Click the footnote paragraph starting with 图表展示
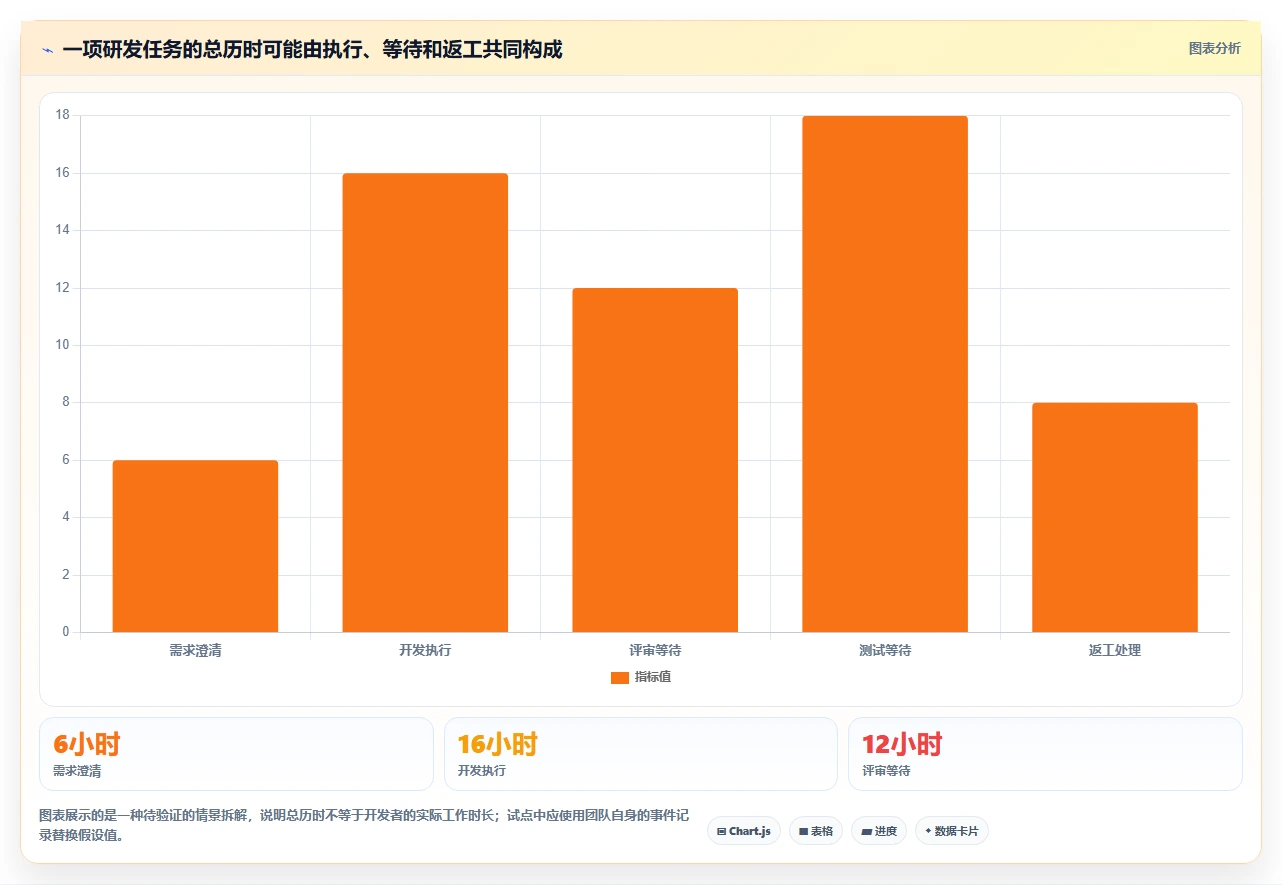The height and width of the screenshot is (885, 1282). tap(364, 826)
